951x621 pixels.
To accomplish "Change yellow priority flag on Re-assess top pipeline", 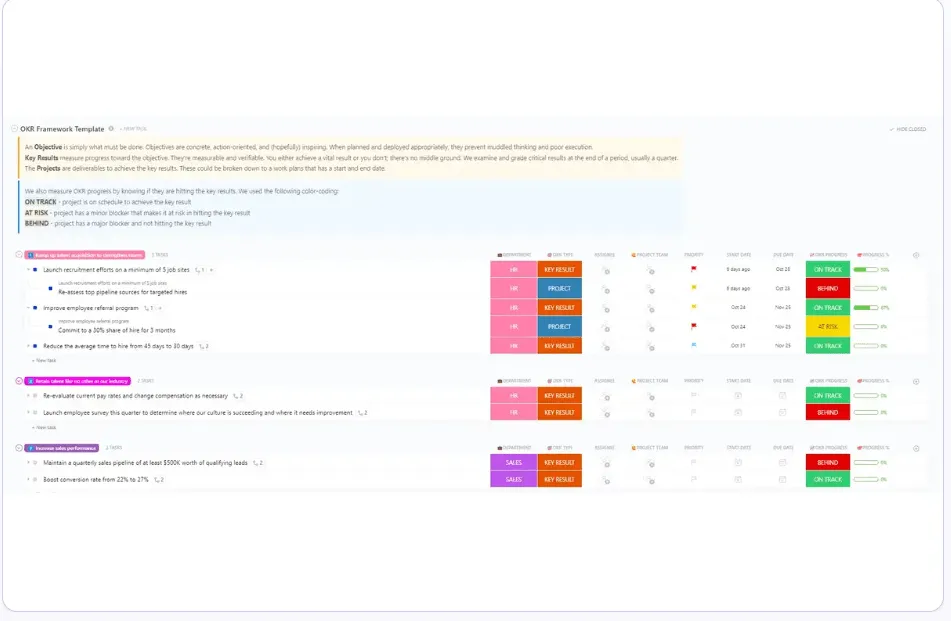I will click(x=694, y=288).
